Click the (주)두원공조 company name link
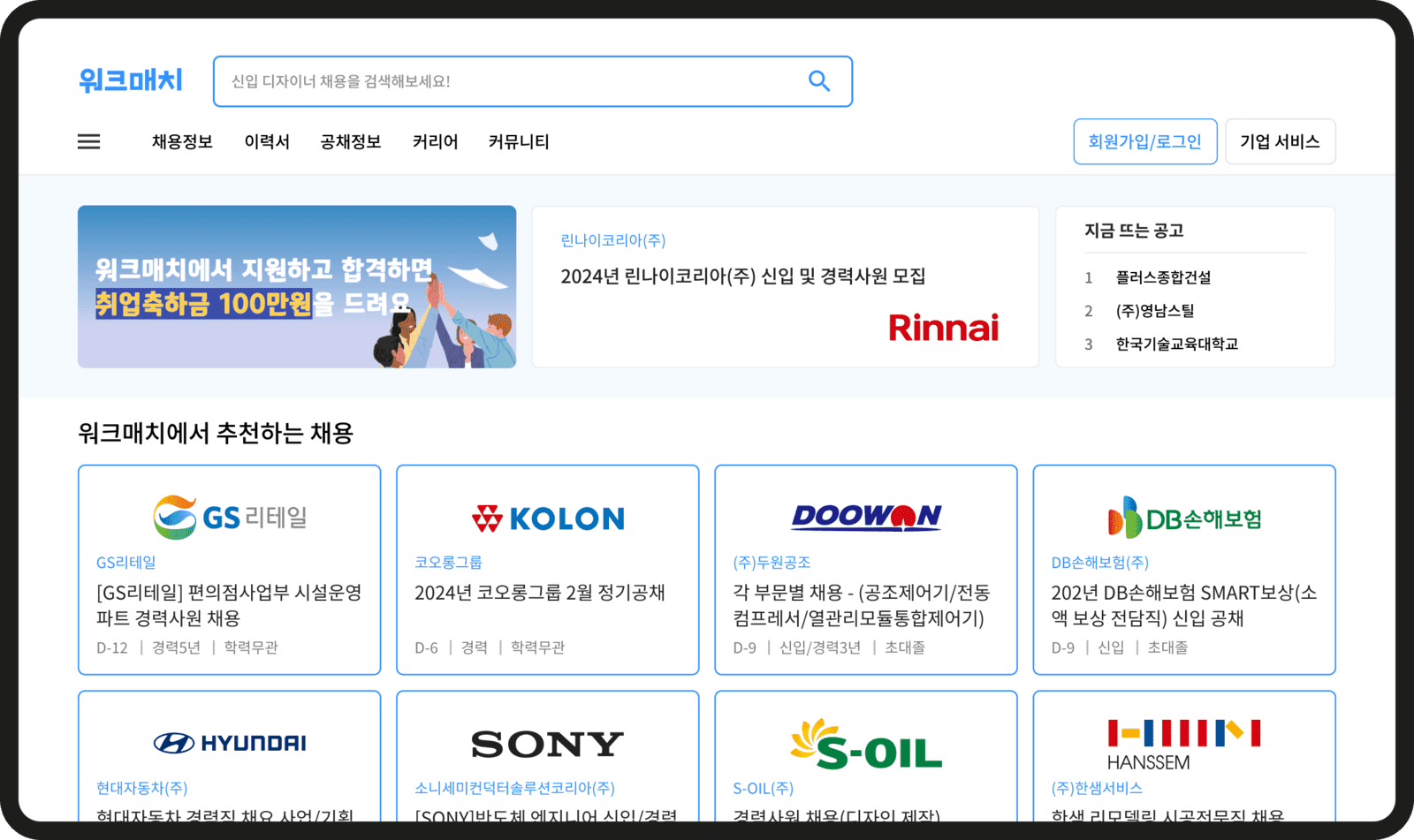The height and width of the screenshot is (840, 1414). tap(772, 563)
